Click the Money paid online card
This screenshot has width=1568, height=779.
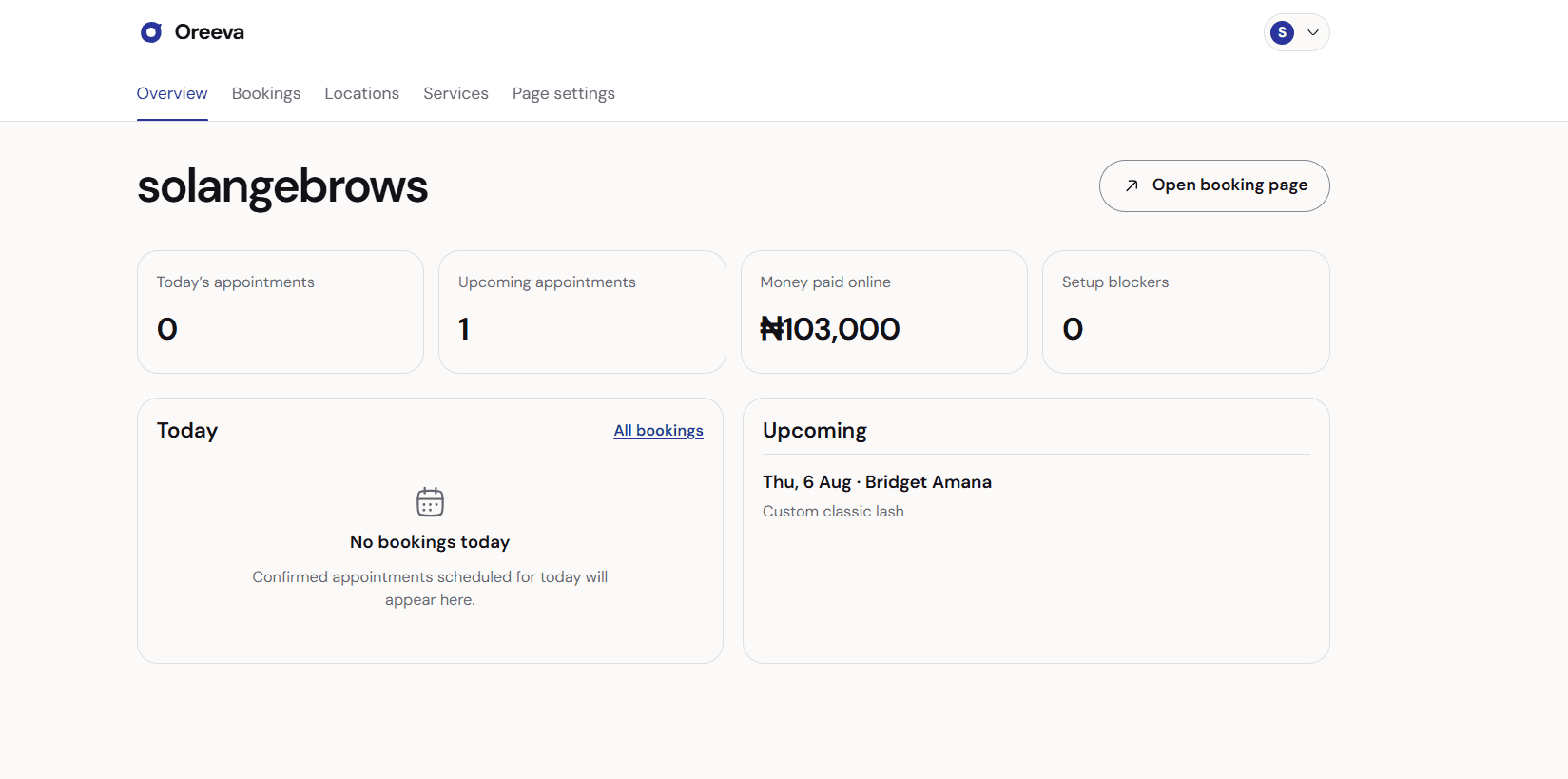click(x=884, y=312)
